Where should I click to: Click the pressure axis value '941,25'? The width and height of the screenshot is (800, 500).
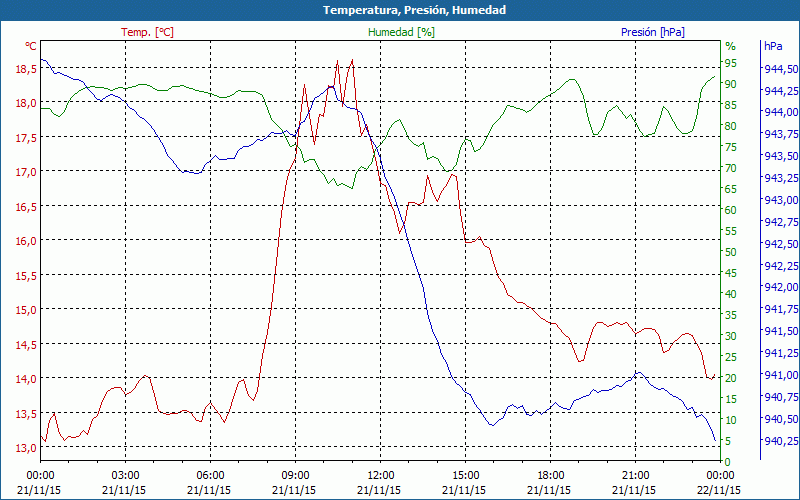(781, 353)
